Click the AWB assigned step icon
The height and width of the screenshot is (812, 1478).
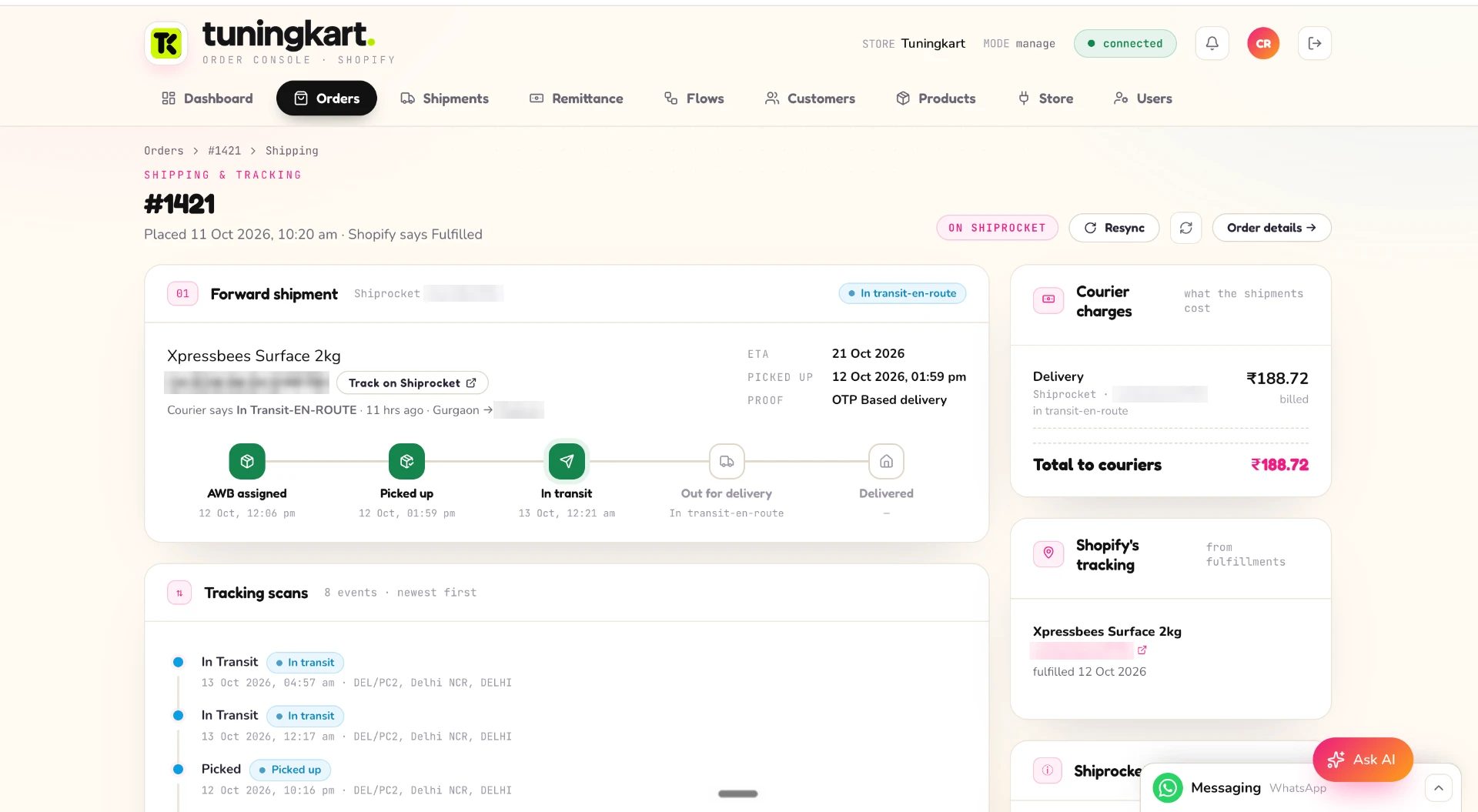pyautogui.click(x=247, y=461)
